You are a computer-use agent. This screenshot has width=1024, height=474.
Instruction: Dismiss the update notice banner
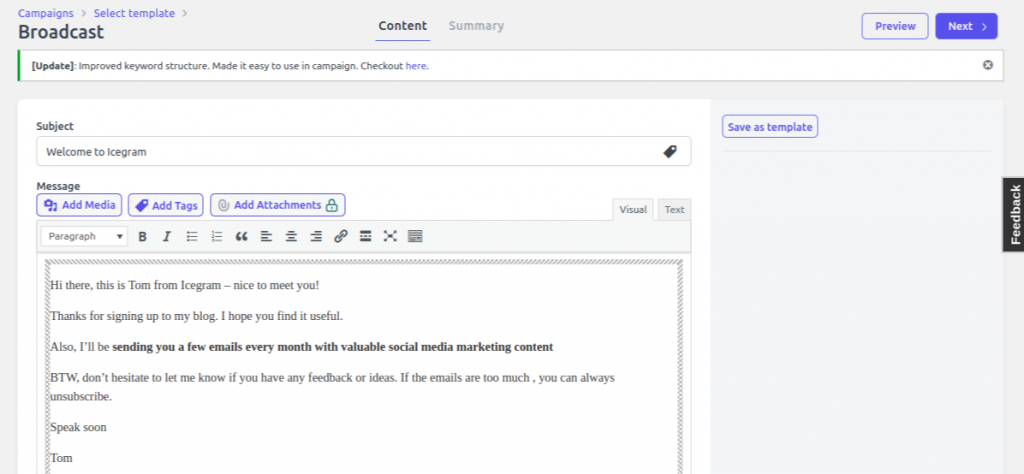point(988,65)
